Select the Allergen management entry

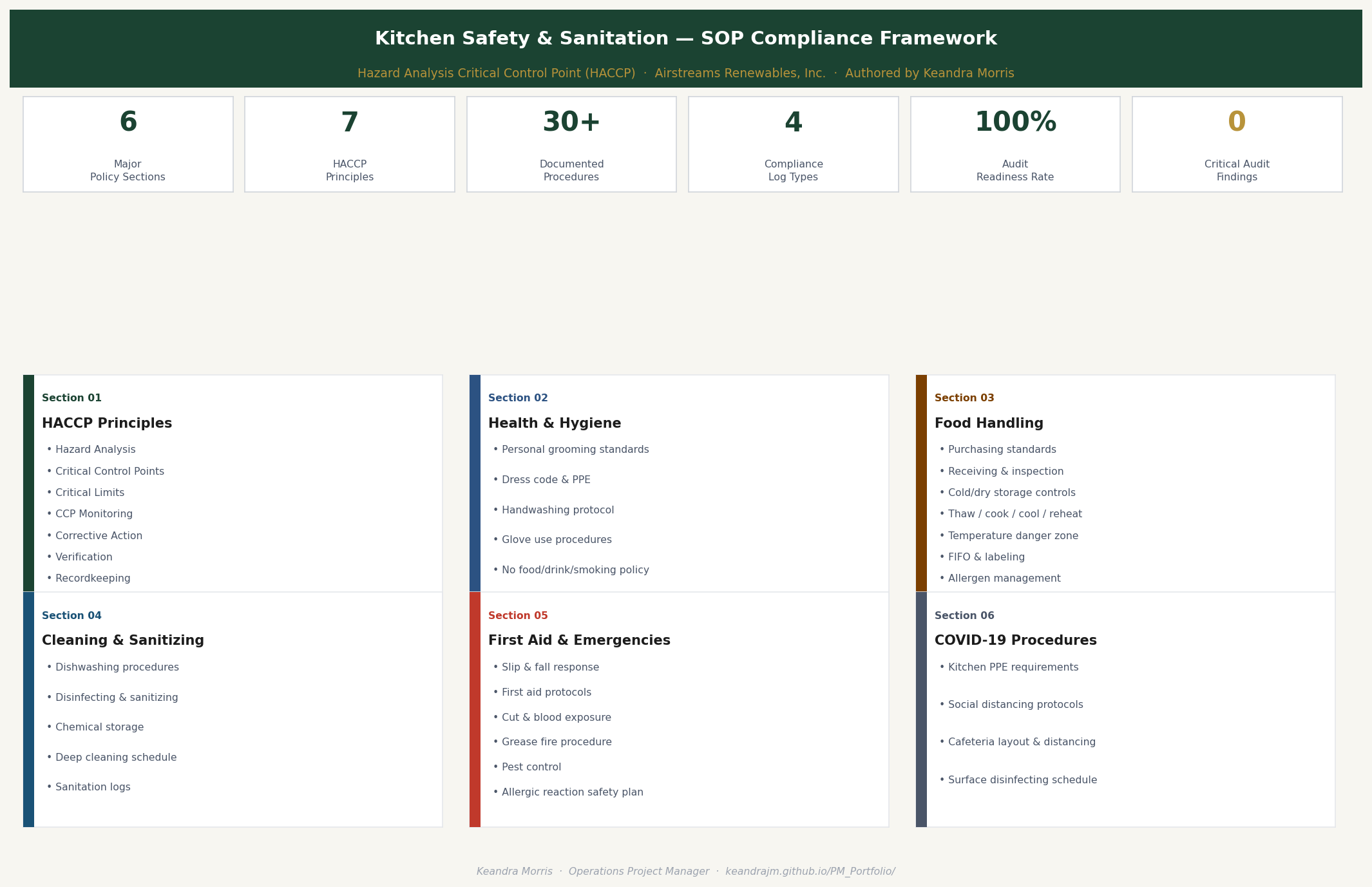[1004, 578]
